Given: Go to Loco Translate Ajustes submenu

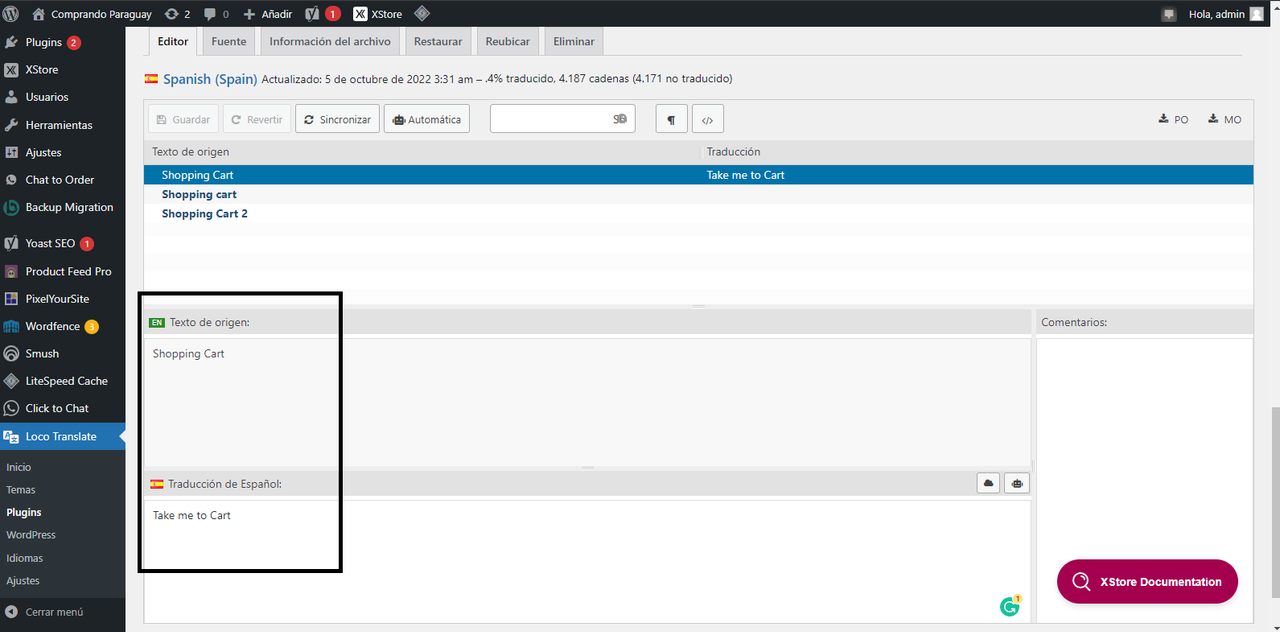Looking at the screenshot, I should coord(23,581).
